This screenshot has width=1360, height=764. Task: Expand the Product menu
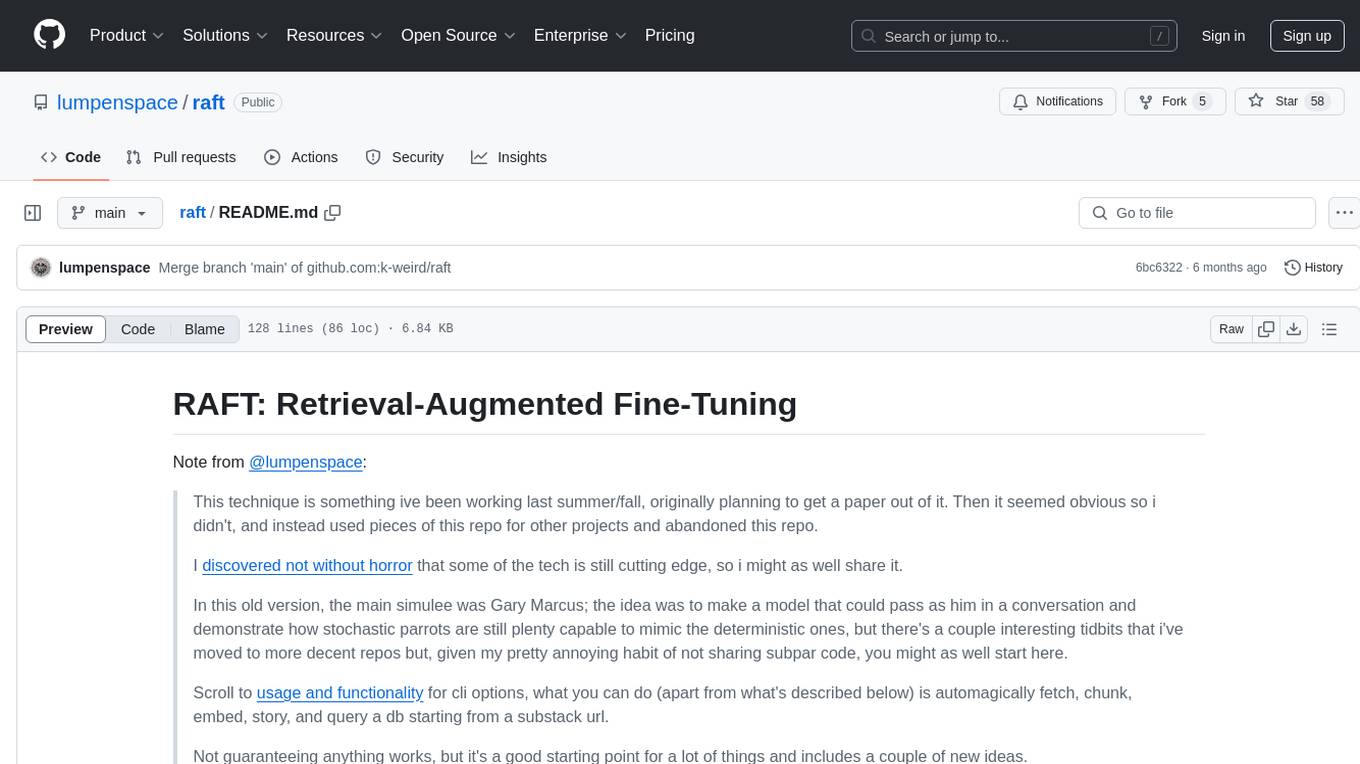(127, 35)
